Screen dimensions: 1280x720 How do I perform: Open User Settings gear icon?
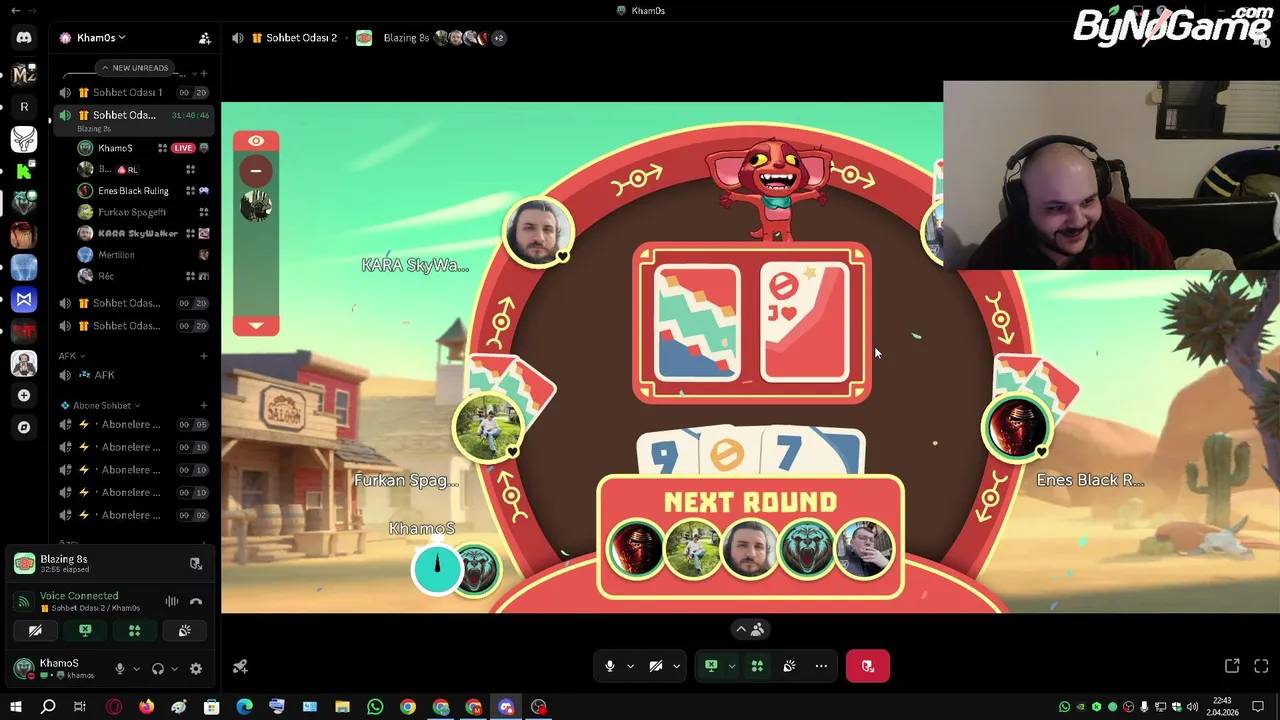196,669
